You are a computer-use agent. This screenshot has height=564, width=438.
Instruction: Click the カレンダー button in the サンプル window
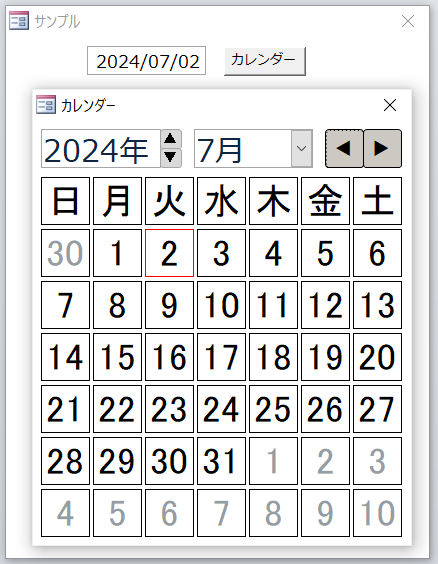click(265, 61)
